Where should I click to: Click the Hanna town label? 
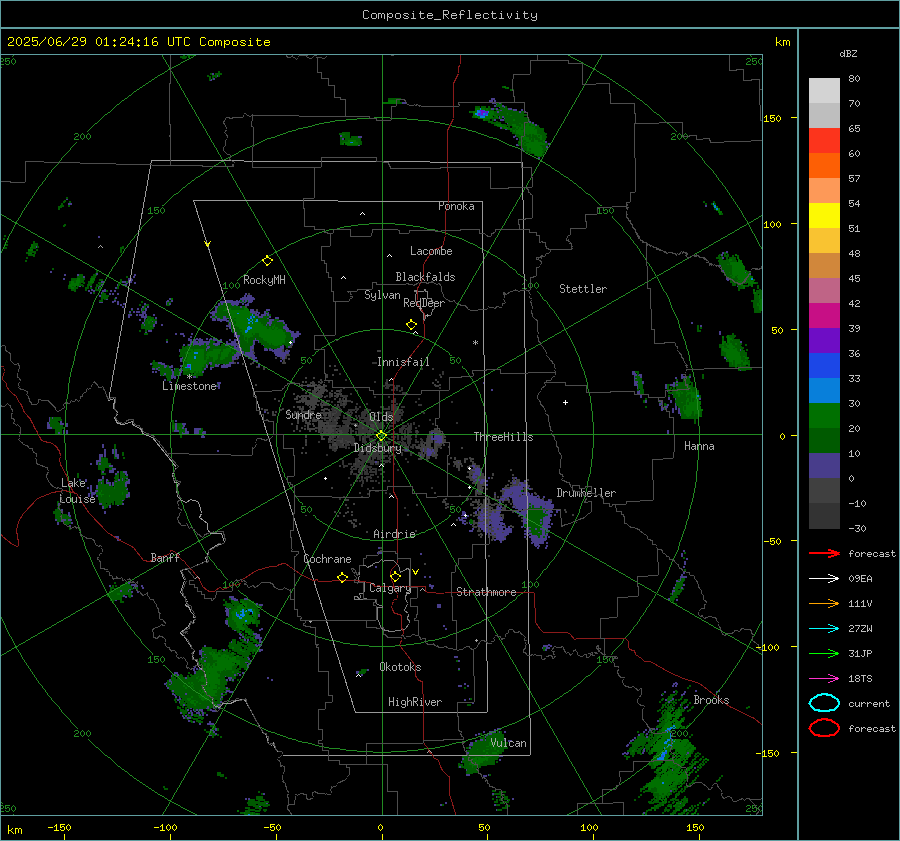(x=699, y=446)
